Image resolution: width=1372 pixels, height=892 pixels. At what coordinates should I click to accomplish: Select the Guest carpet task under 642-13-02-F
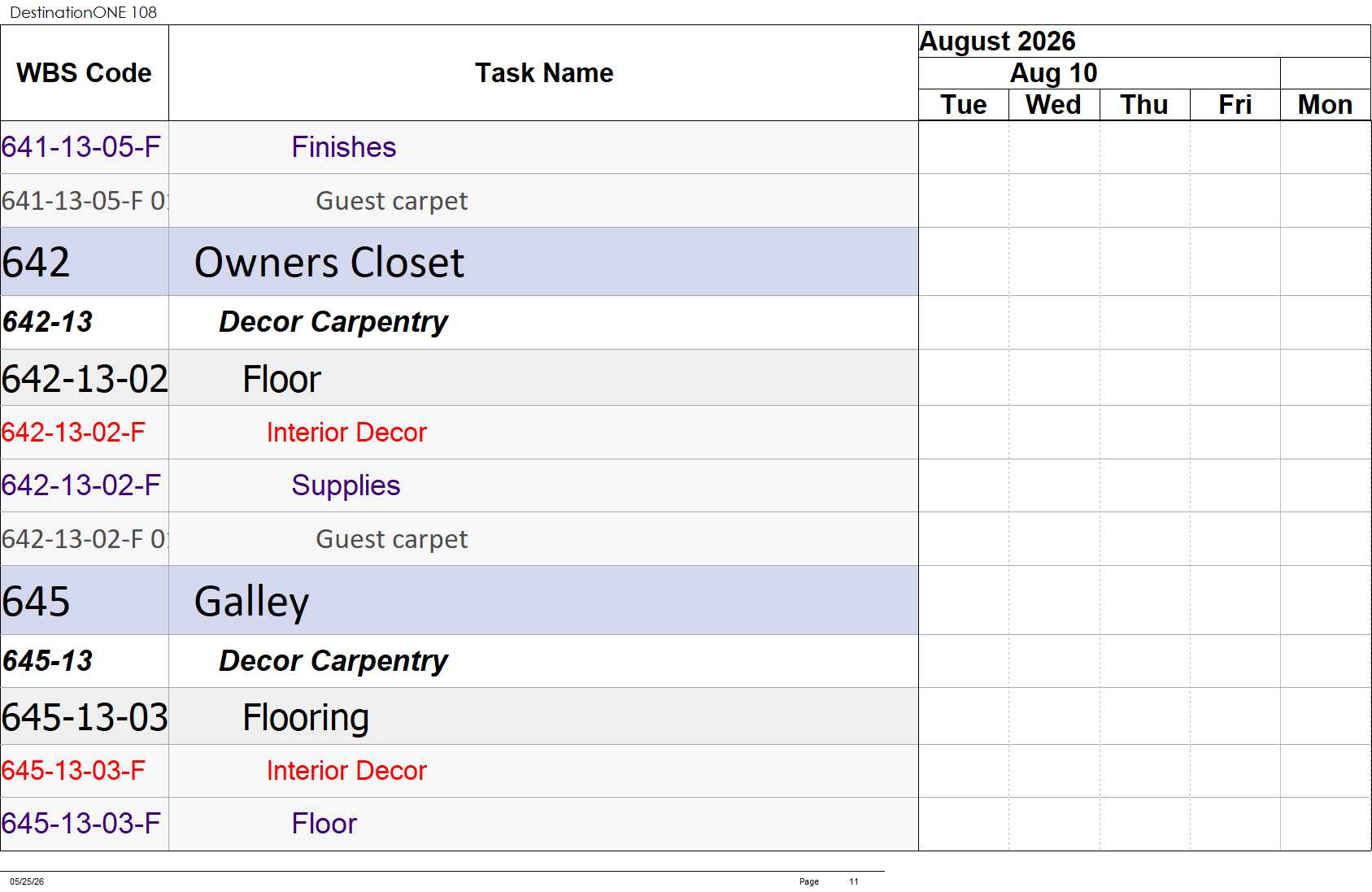pyautogui.click(x=460, y=539)
